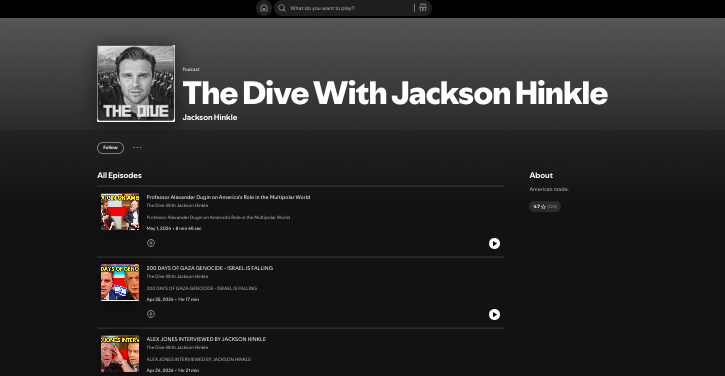Go to the Spotify home icon
The width and height of the screenshot is (725, 376).
click(264, 8)
